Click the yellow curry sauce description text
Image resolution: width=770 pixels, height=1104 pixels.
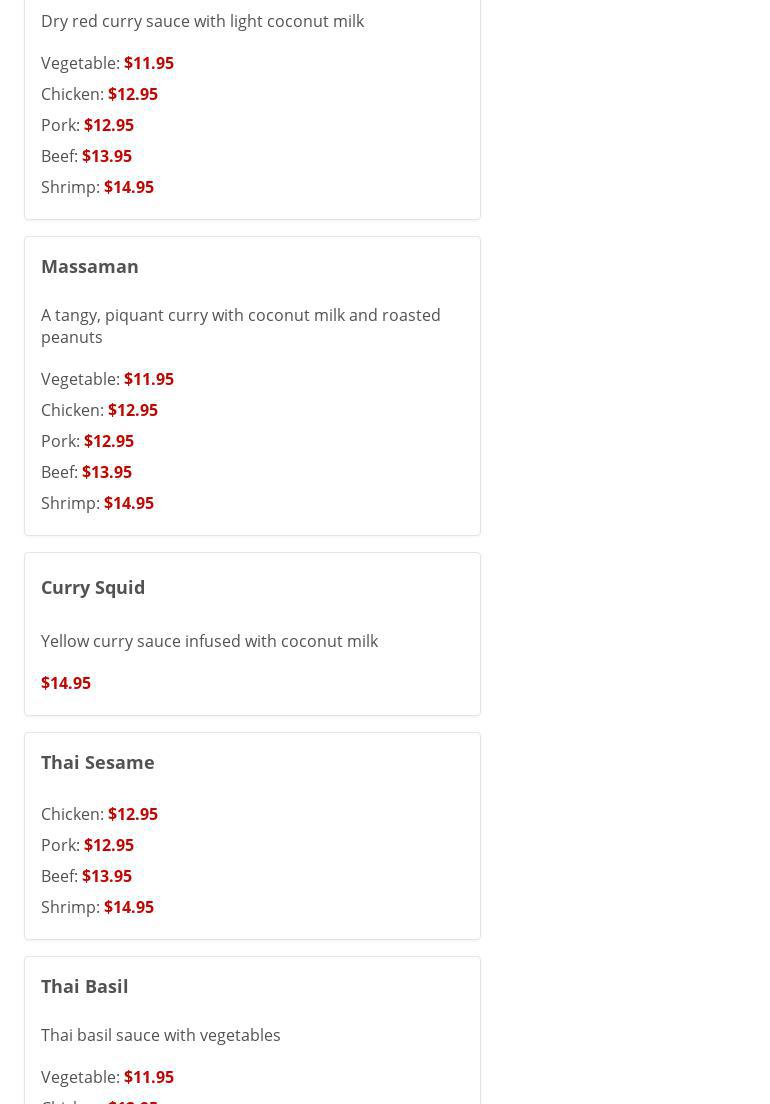tap(209, 641)
